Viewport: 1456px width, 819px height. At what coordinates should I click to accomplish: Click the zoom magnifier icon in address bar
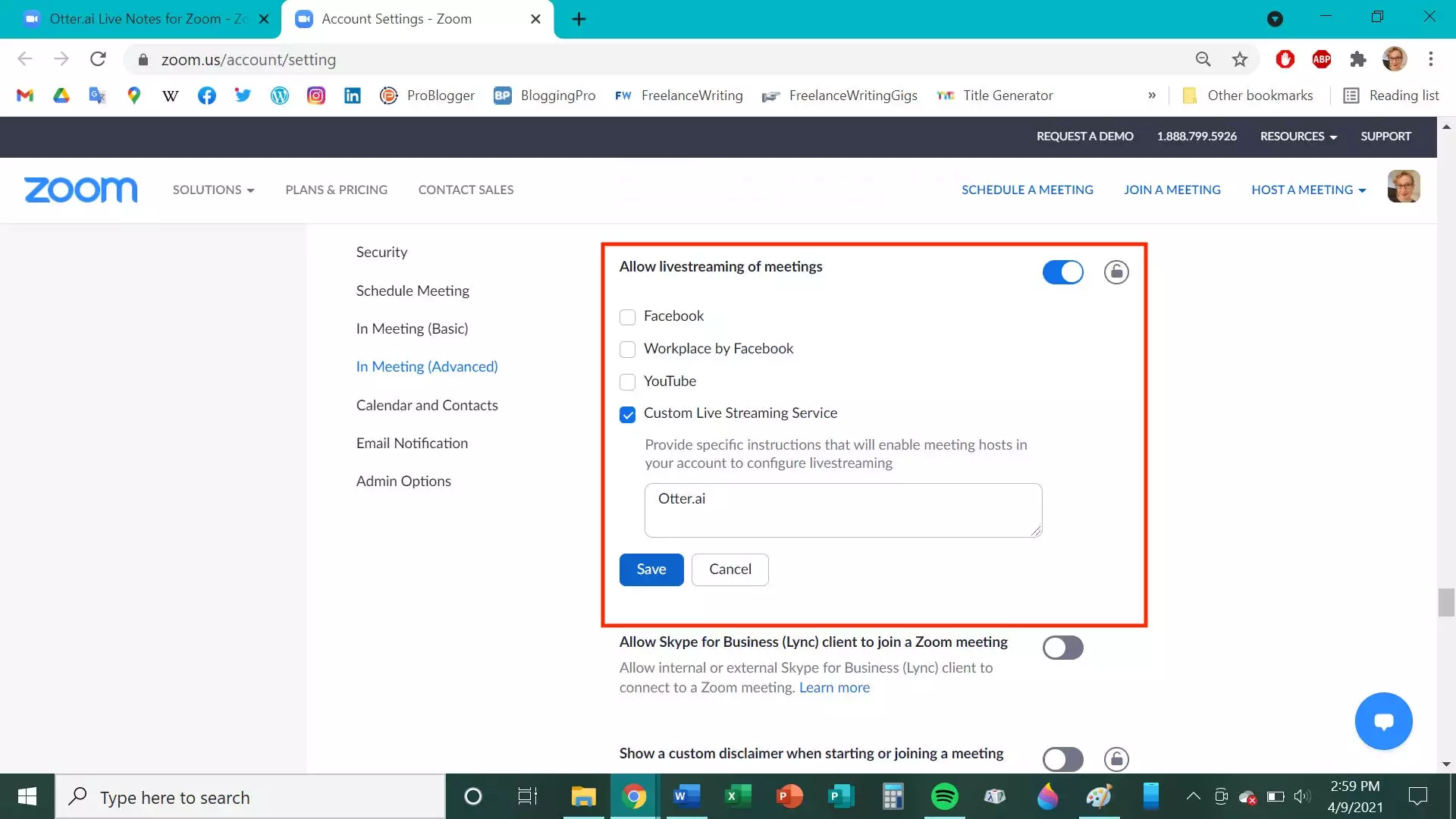click(1203, 59)
